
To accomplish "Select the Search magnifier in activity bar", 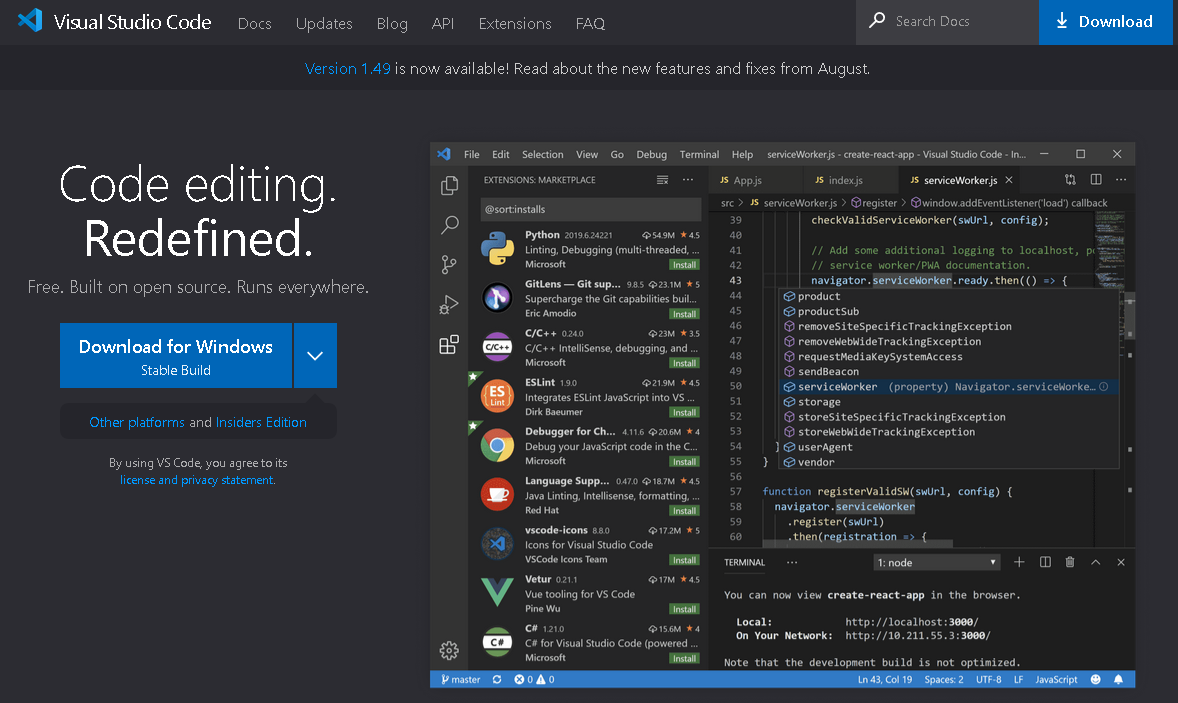I will [x=449, y=225].
